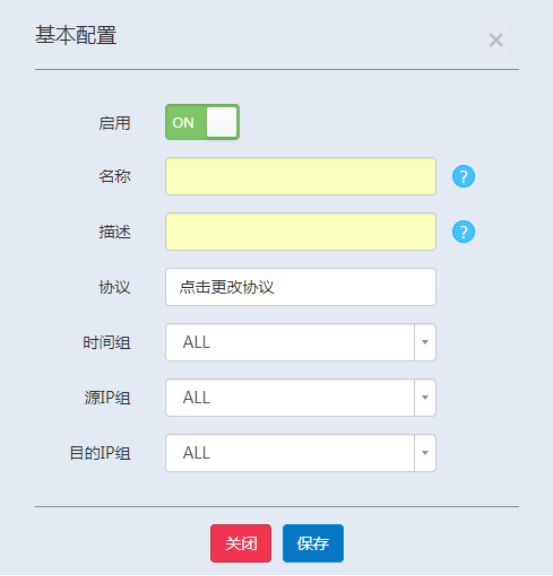Viewport: 553px width, 576px height.
Task: Click the white knob of the 启用 switch
Action: coord(222,122)
